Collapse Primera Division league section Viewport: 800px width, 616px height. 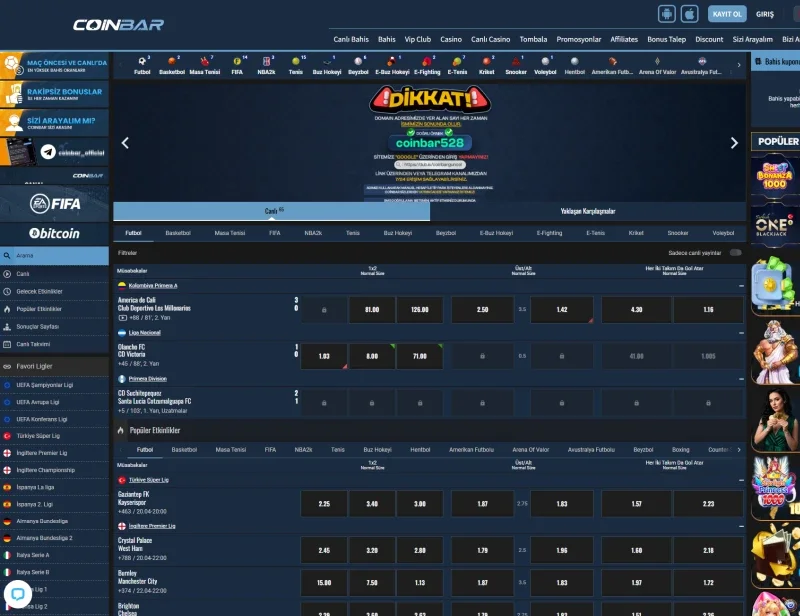click(x=741, y=379)
